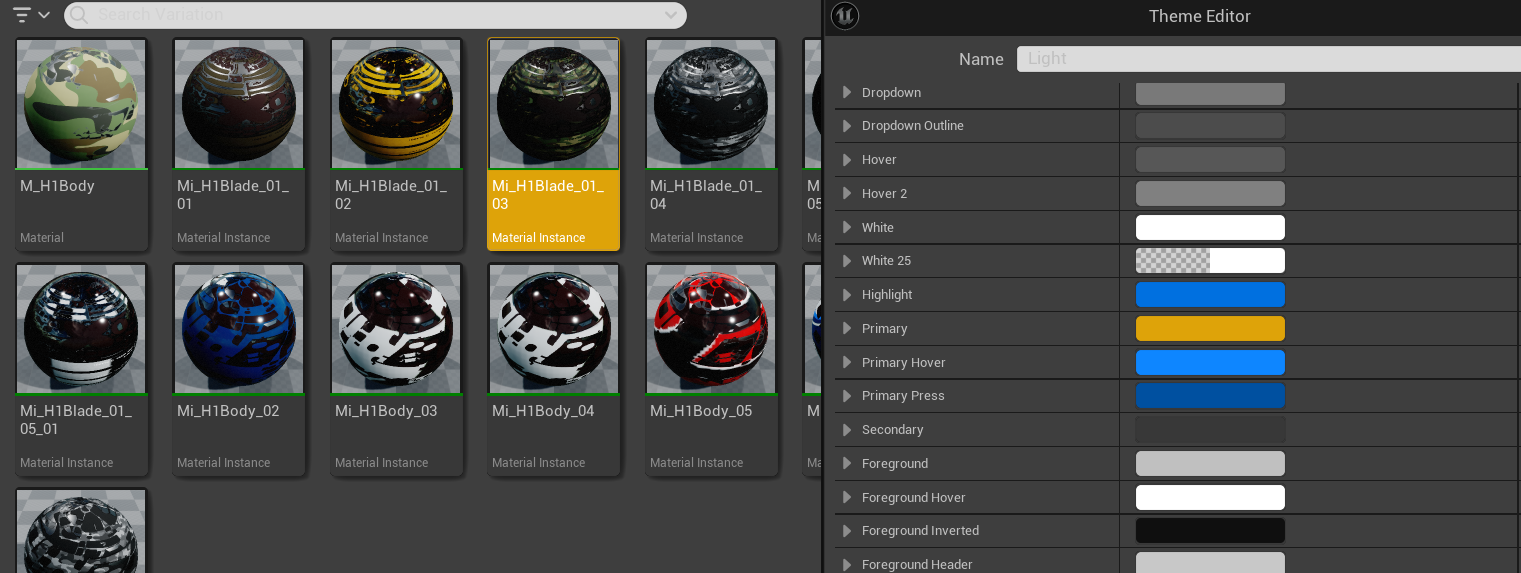Click the Mi_H1Blade_01_04 asset name

pyautogui.click(x=706, y=195)
